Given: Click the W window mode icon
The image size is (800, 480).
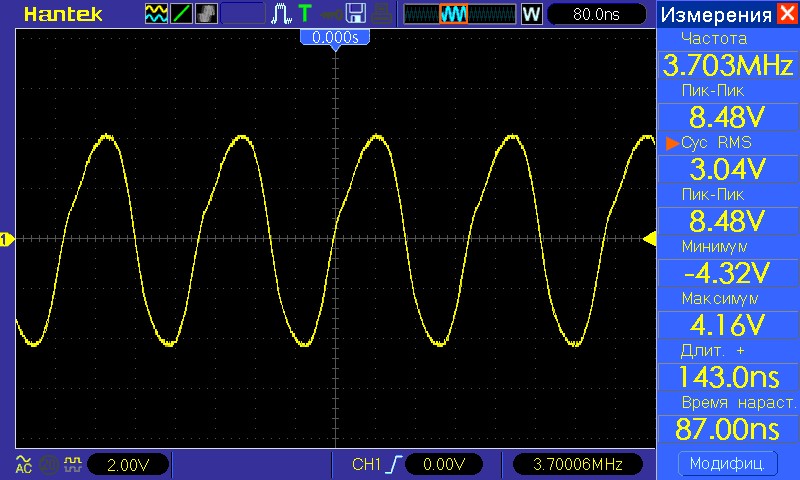Looking at the screenshot, I should point(531,14).
